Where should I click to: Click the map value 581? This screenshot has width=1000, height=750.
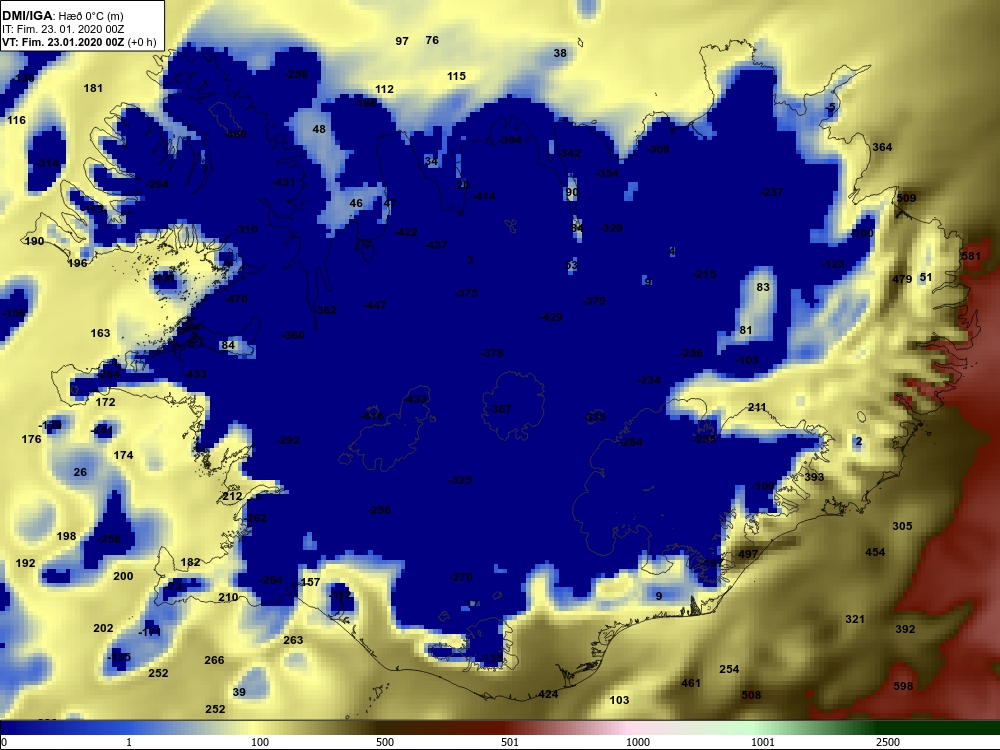[971, 256]
